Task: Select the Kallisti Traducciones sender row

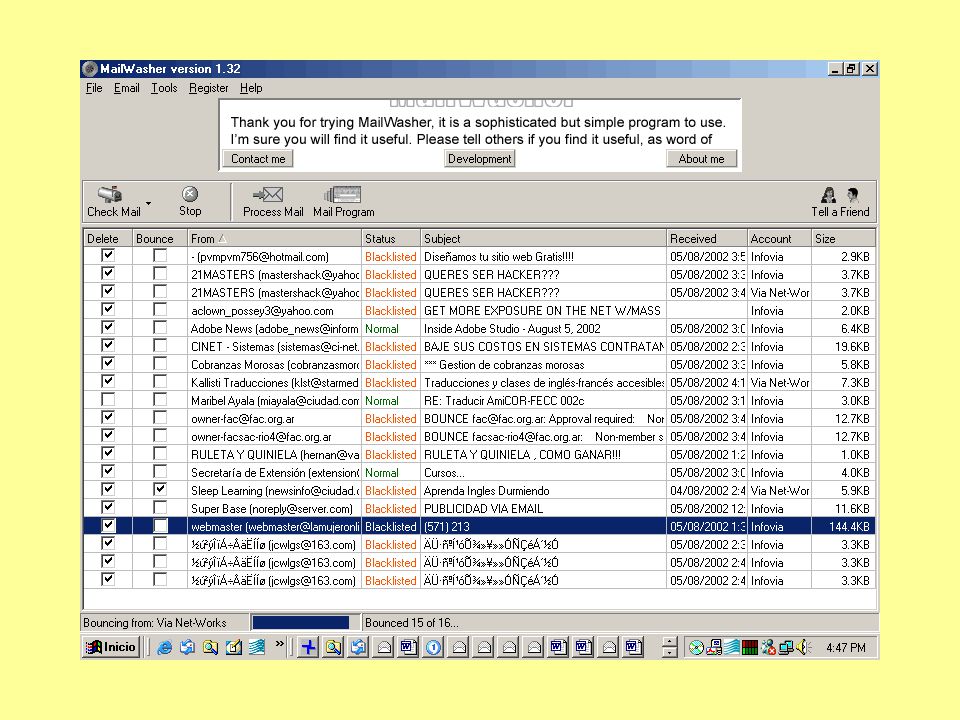Action: [274, 383]
